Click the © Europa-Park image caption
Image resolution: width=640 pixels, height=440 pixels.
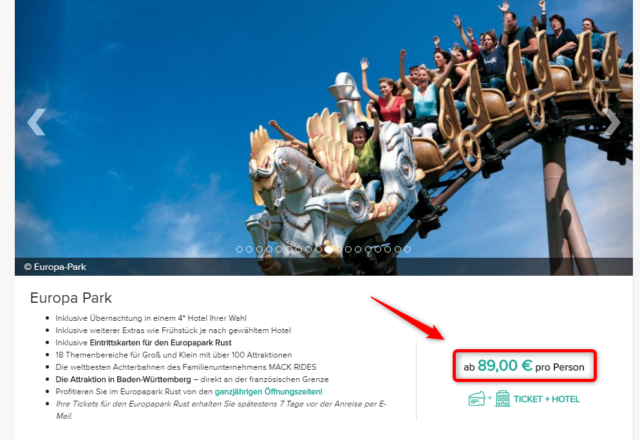point(55,267)
